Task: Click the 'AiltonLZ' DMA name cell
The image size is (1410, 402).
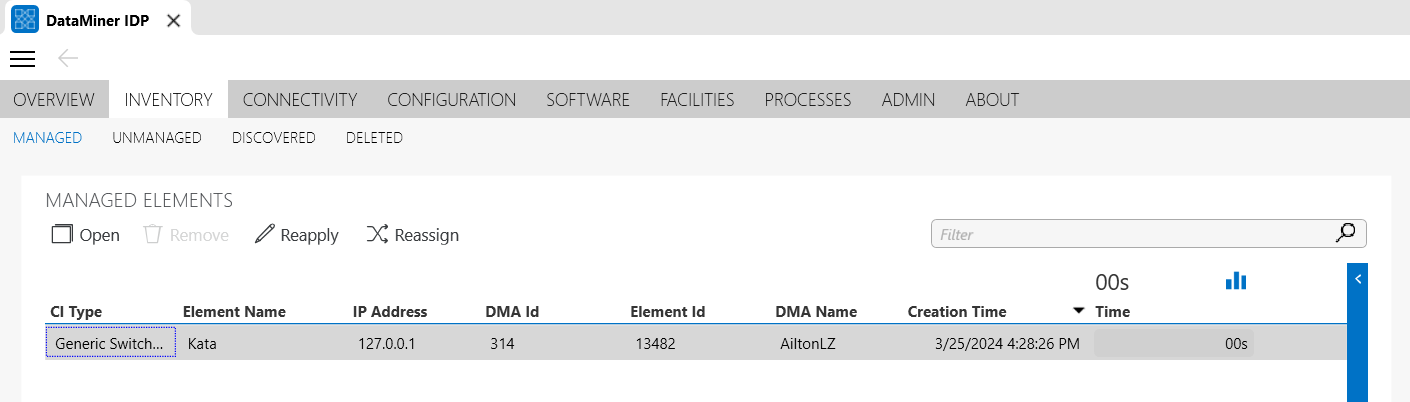Action: (x=807, y=343)
